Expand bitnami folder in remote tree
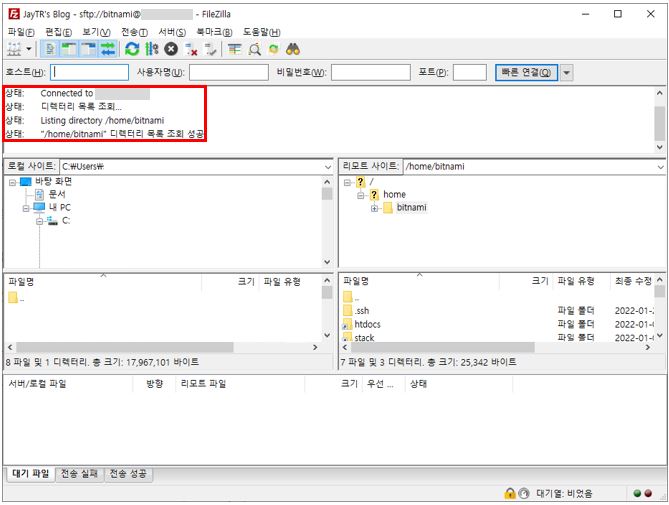The height and width of the screenshot is (505, 669). [x=374, y=208]
